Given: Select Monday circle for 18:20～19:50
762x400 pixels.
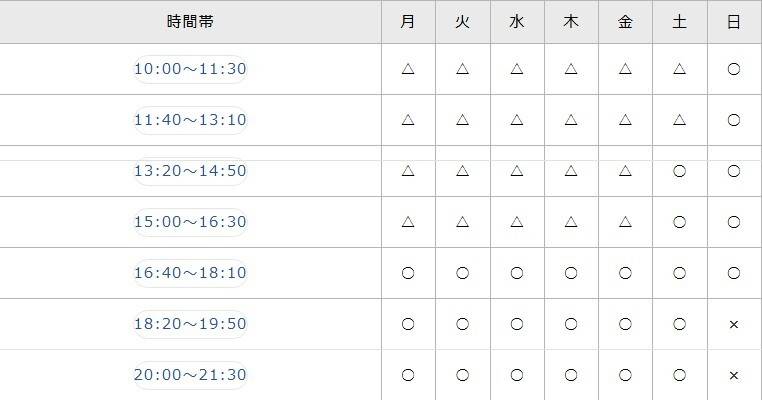Looking at the screenshot, I should point(408,324).
